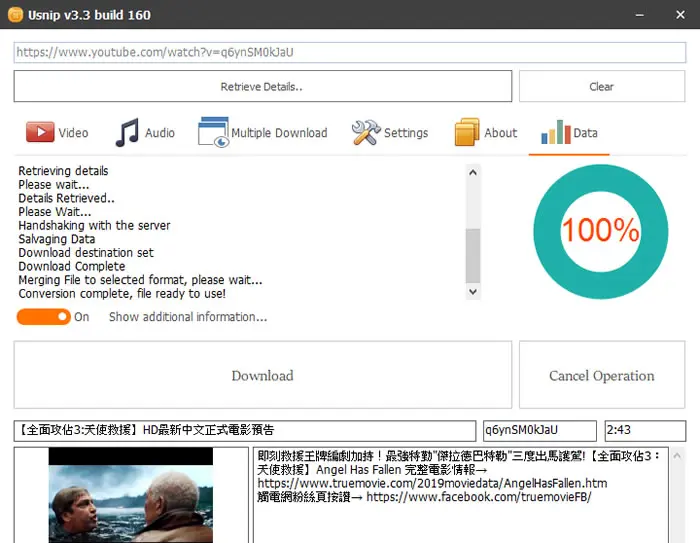
Task: Click the video preview thumbnail
Action: 131,495
